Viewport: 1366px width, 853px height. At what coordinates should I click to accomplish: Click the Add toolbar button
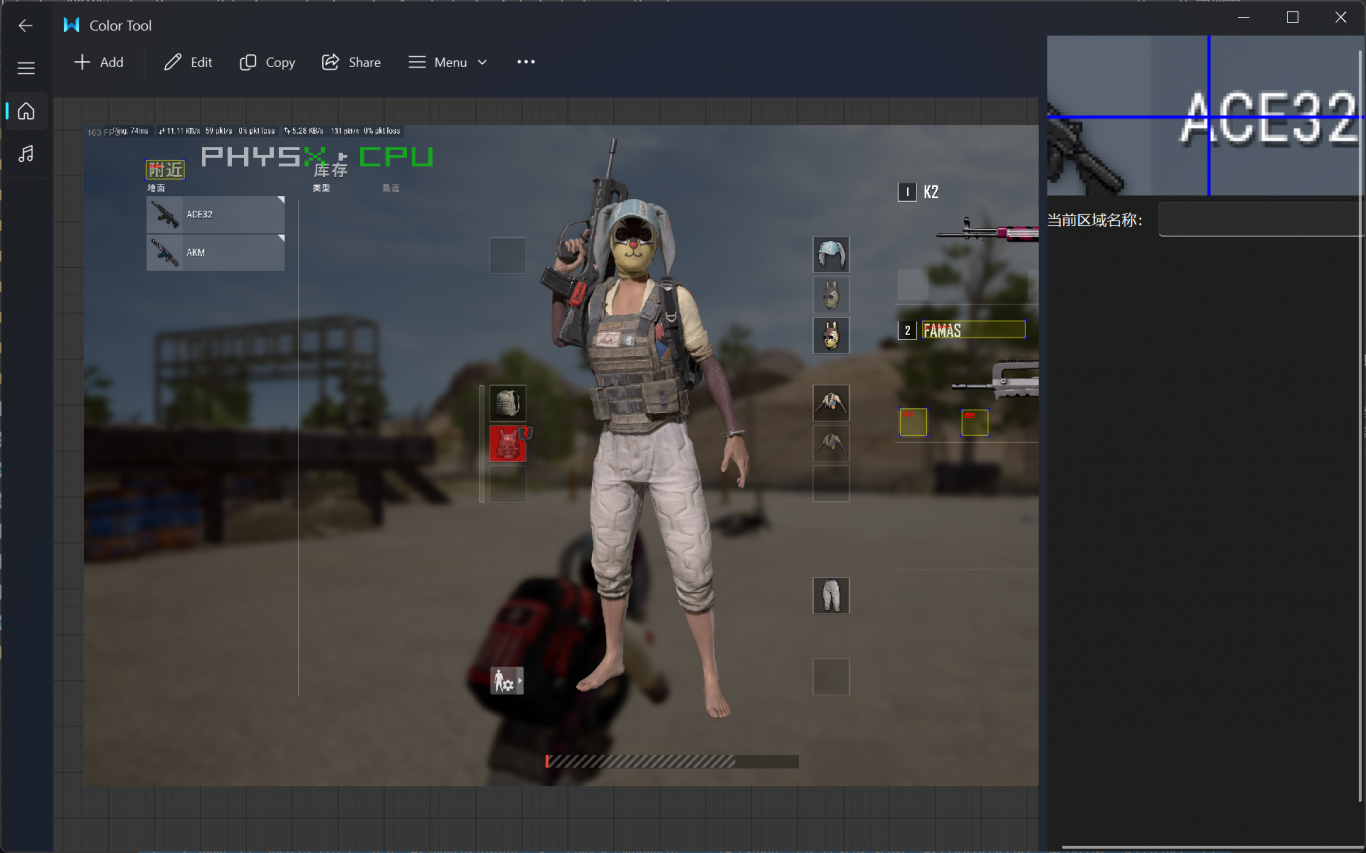tap(99, 62)
